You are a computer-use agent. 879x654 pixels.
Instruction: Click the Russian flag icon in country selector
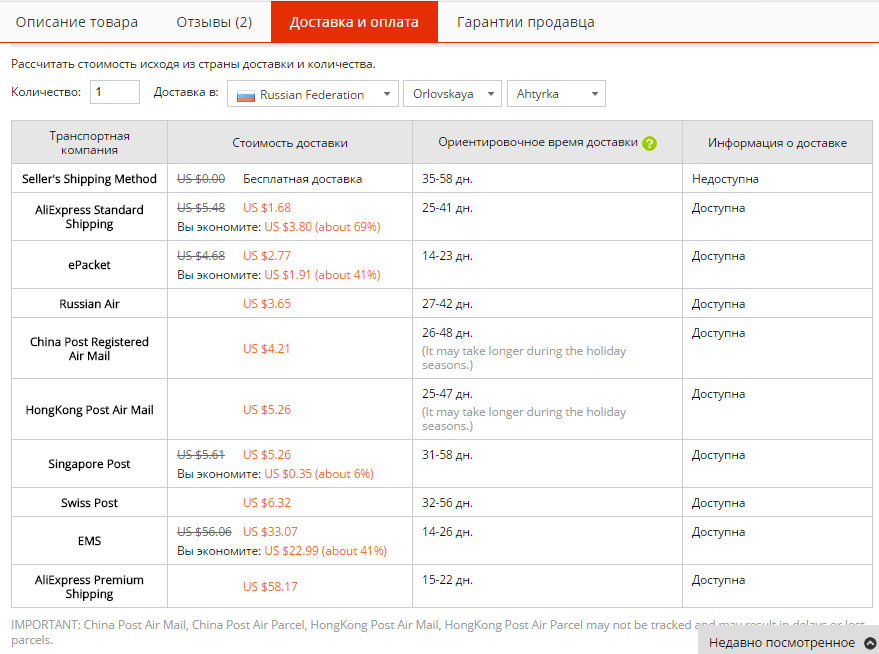pyautogui.click(x=246, y=96)
